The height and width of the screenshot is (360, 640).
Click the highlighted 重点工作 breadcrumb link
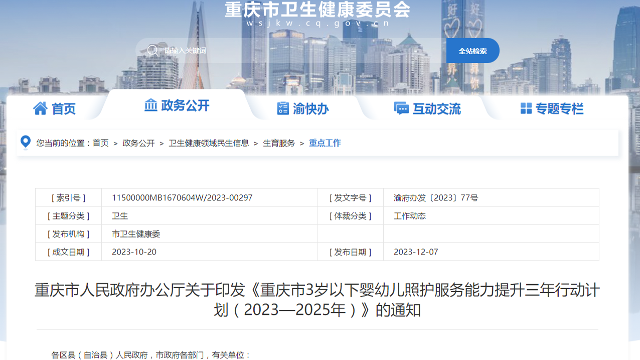(324, 143)
